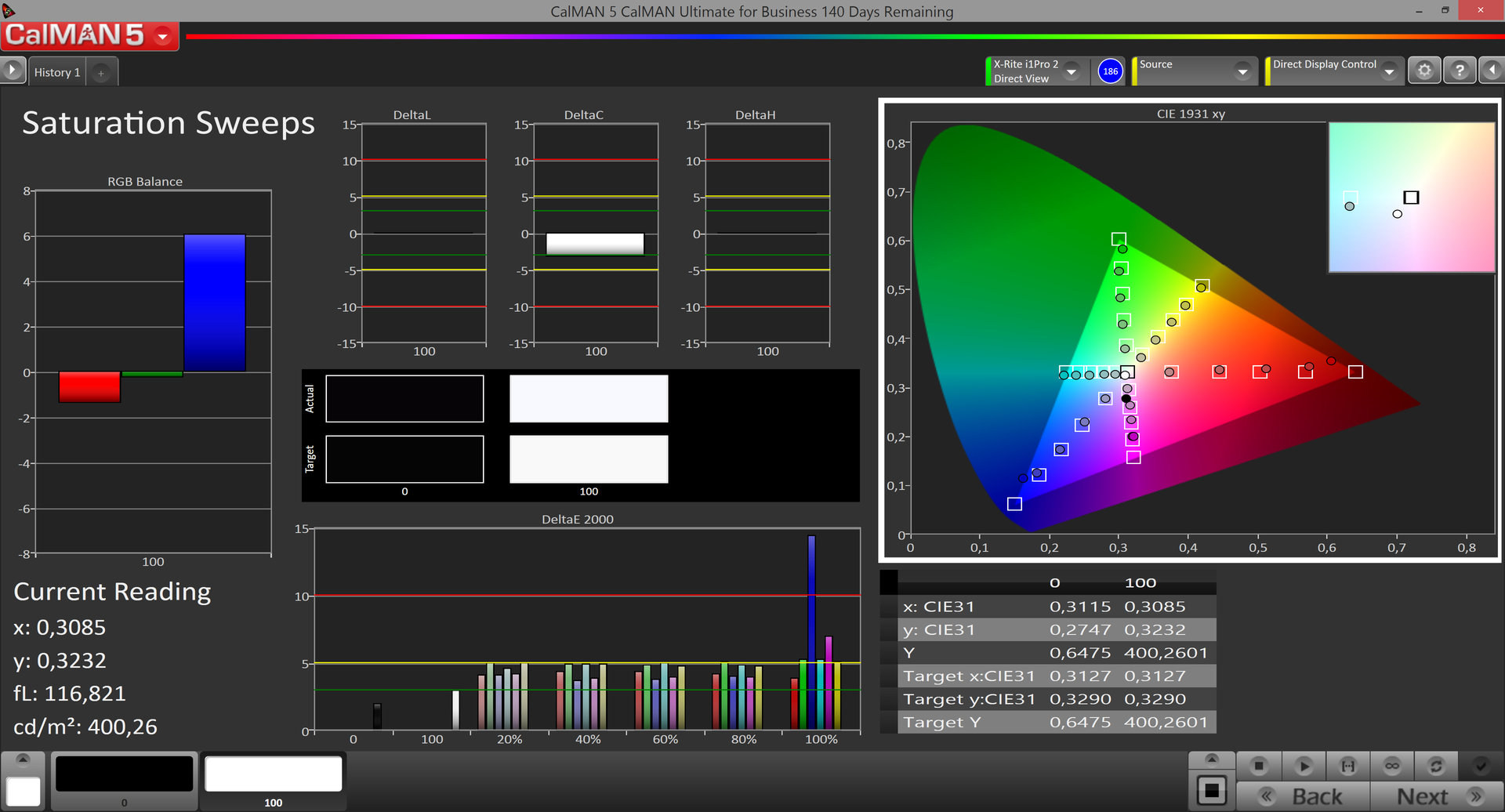Add a new history tab with plus

(101, 73)
